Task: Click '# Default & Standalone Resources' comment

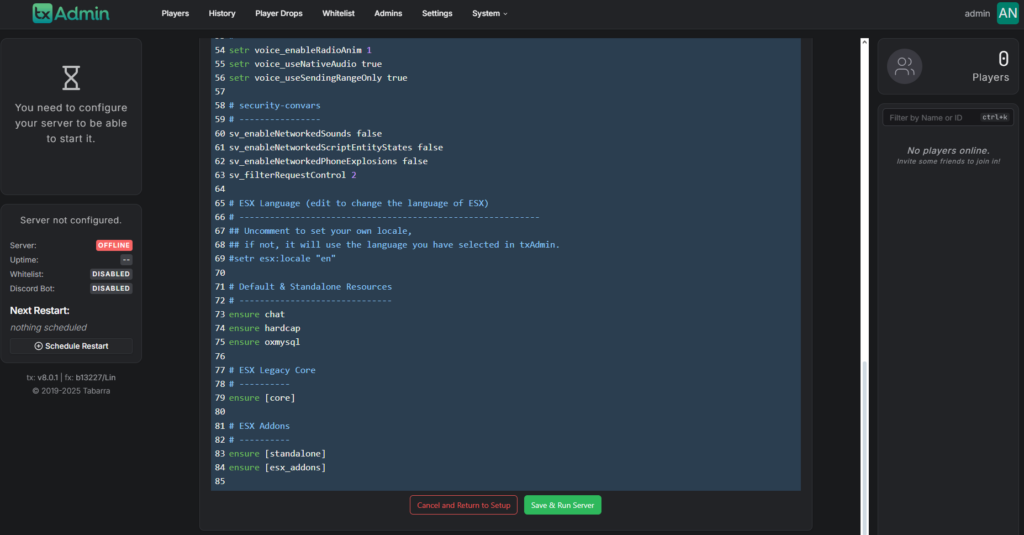Action: (310, 286)
